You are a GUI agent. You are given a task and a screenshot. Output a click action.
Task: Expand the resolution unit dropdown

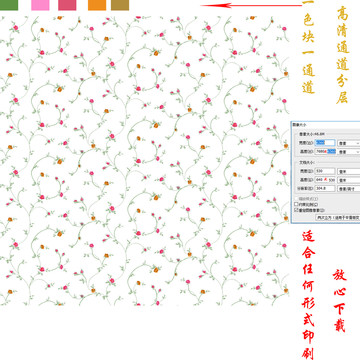coord(349,189)
